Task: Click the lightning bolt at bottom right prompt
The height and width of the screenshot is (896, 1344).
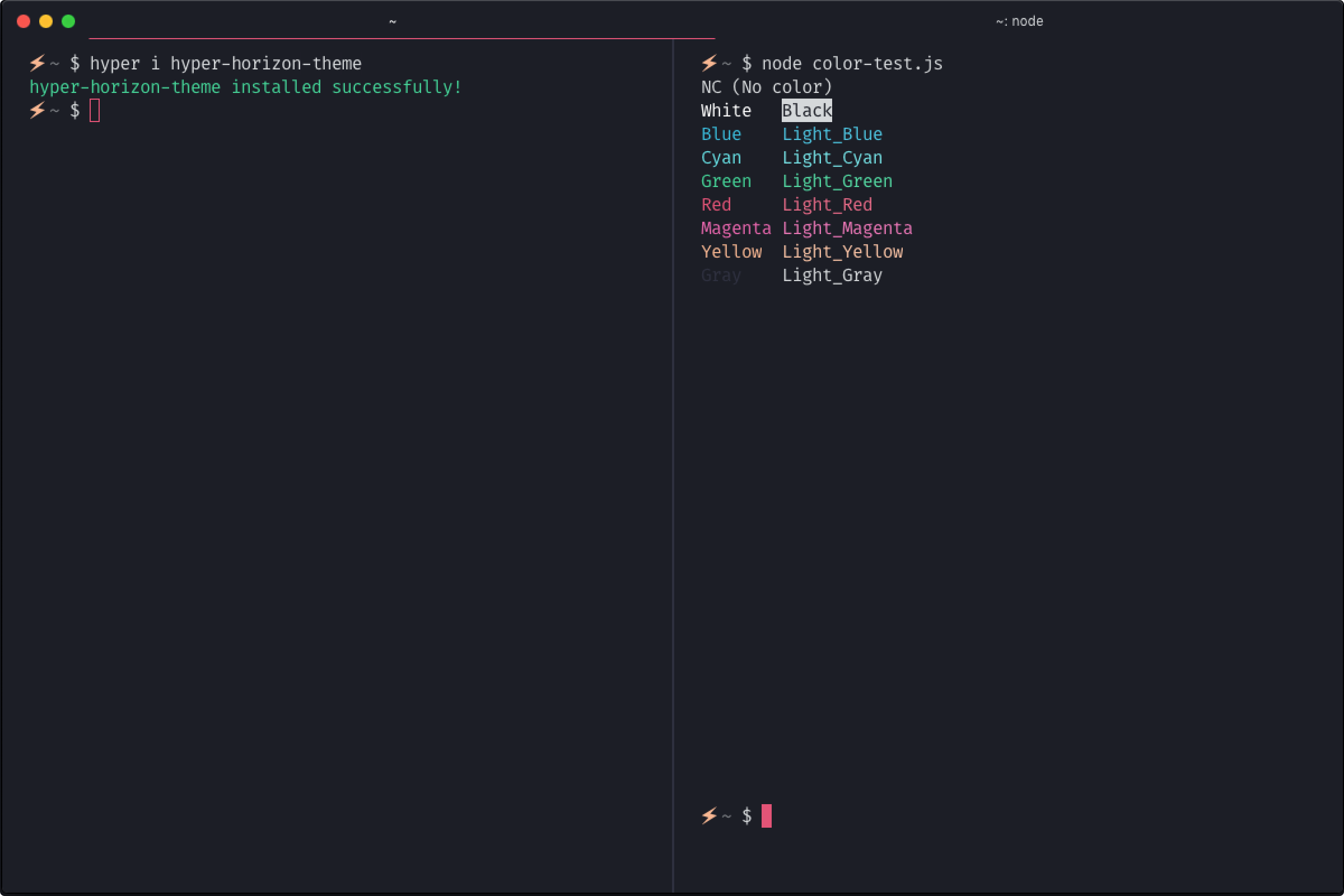Action: [709, 815]
